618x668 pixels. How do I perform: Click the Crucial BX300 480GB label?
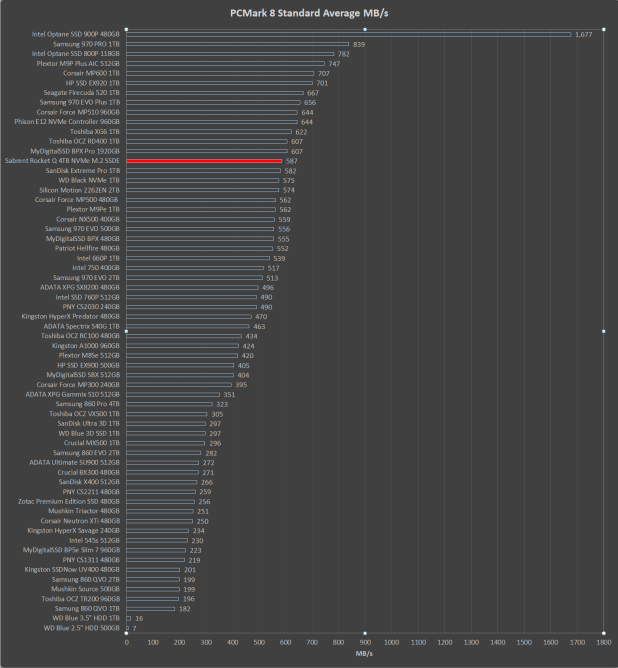point(89,472)
